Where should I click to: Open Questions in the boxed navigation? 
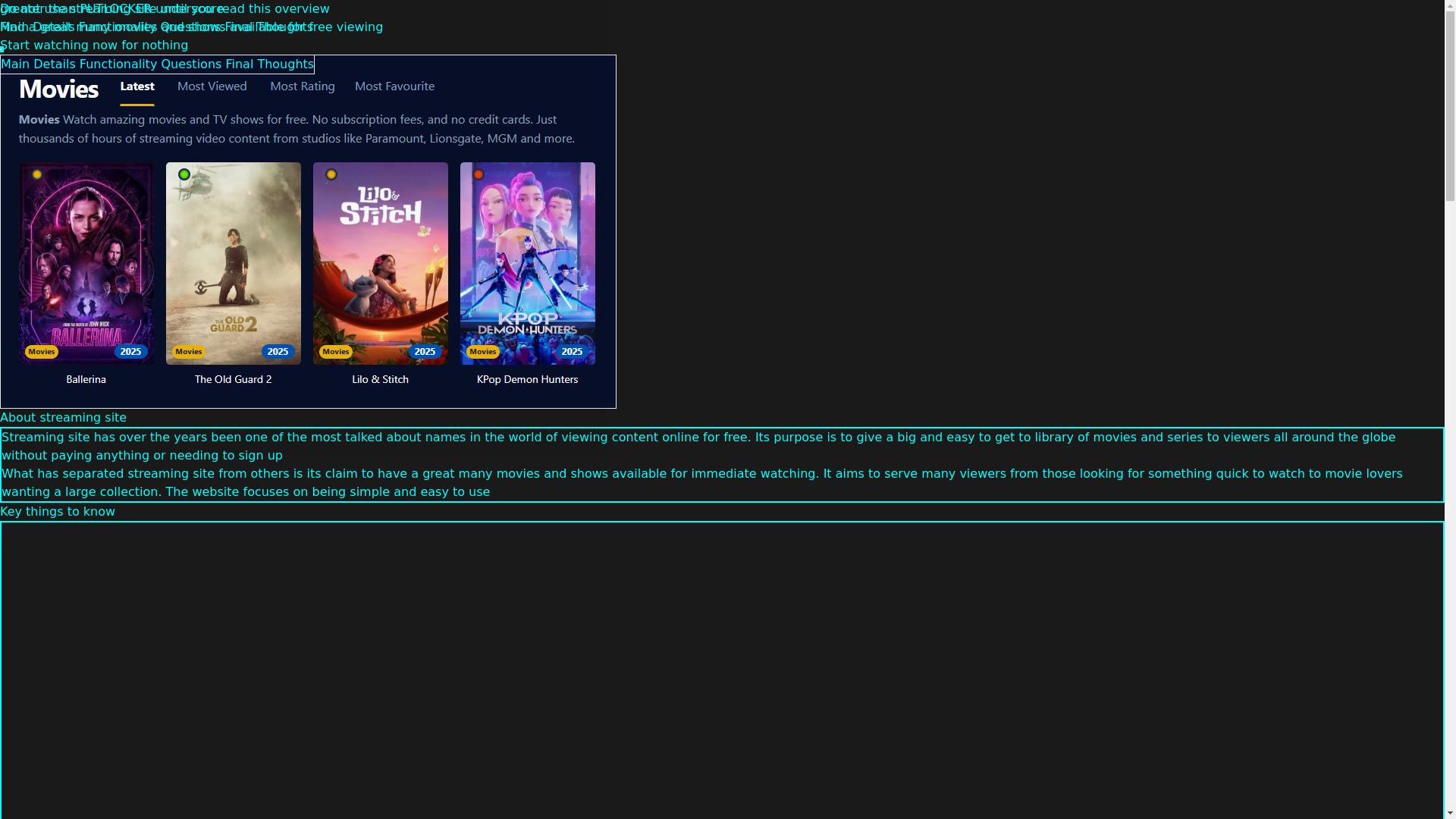(x=191, y=64)
